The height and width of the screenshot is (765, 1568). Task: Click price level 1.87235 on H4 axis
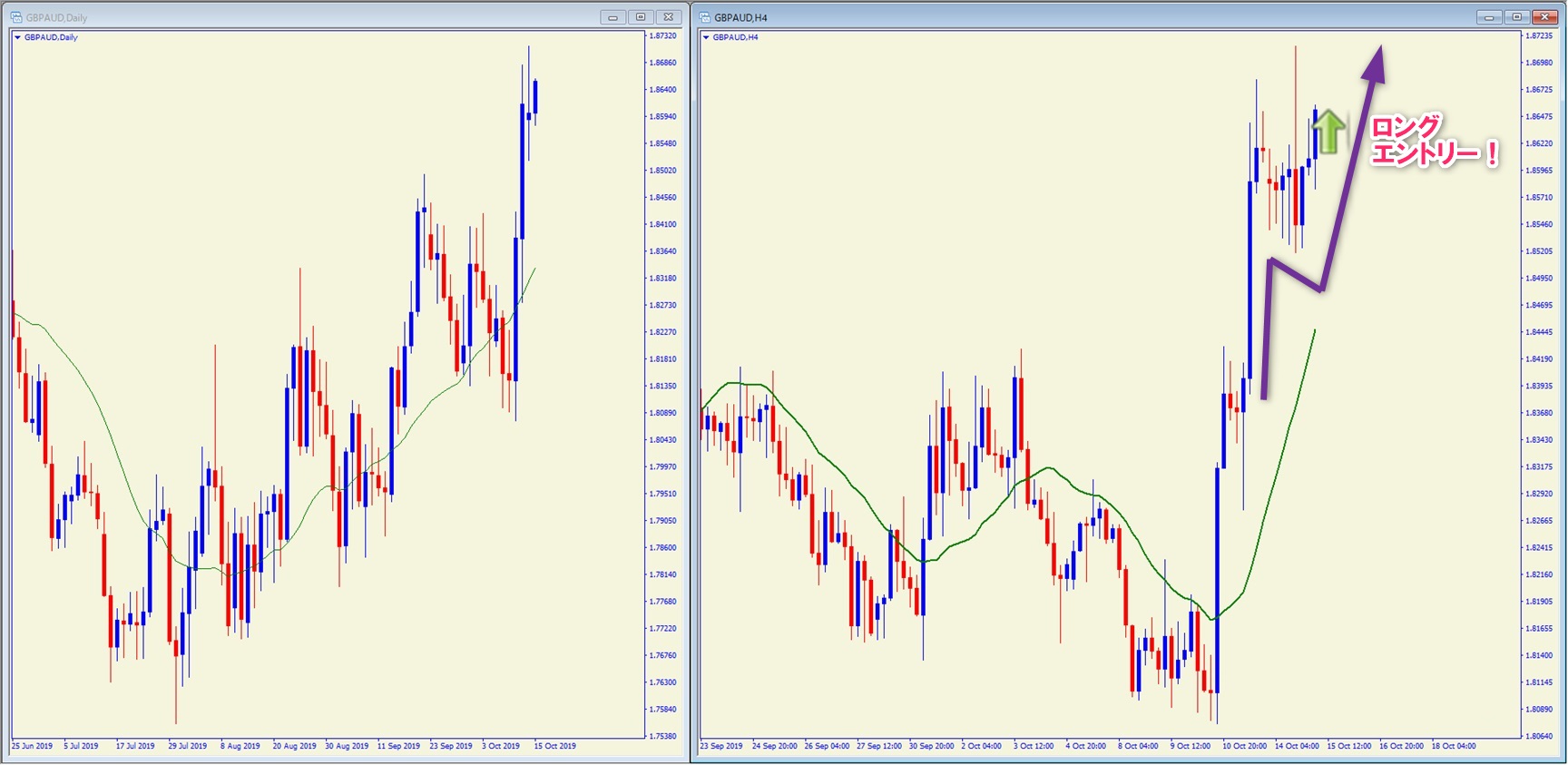(1538, 36)
